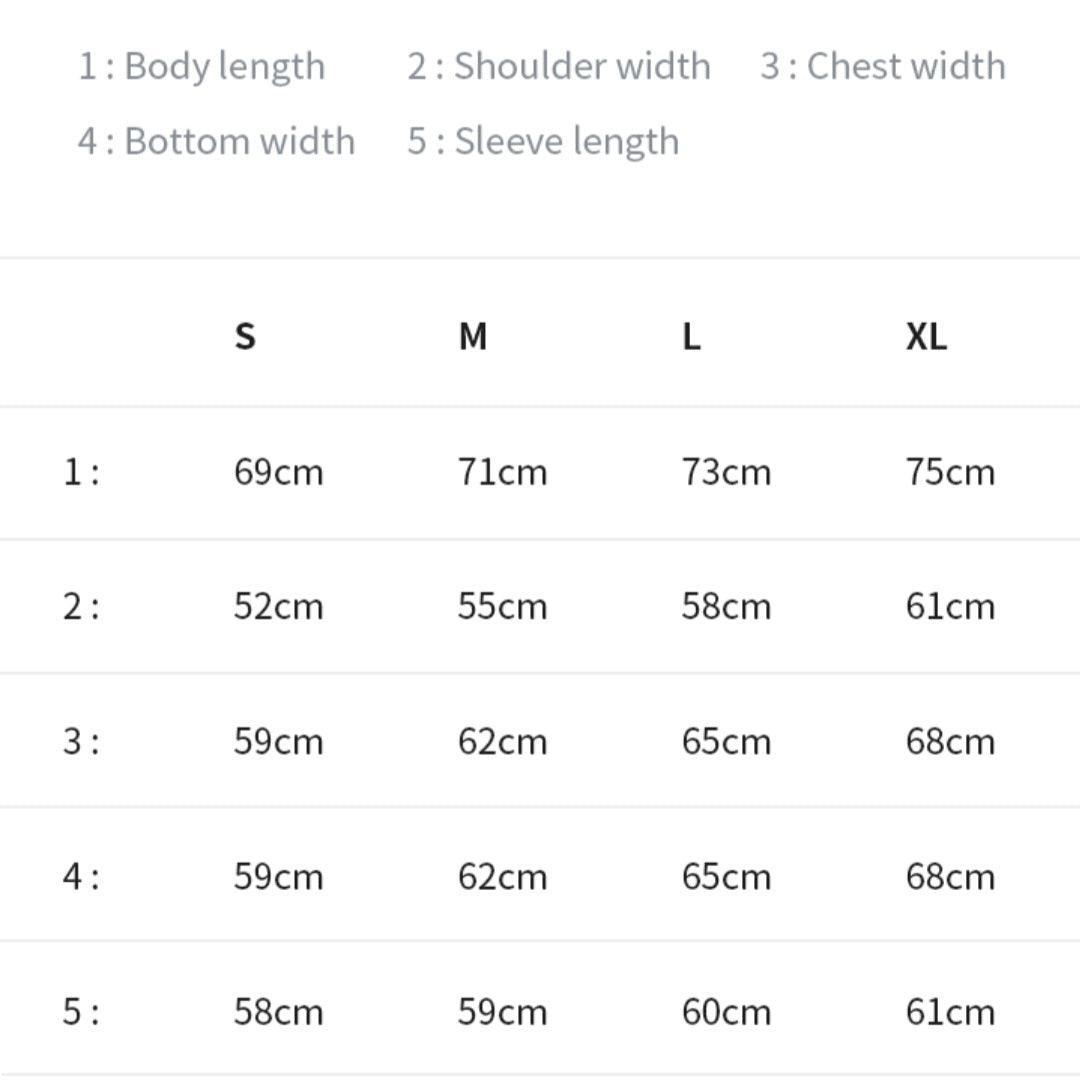Image resolution: width=1080 pixels, height=1081 pixels.
Task: Select the L size column header
Action: point(691,336)
